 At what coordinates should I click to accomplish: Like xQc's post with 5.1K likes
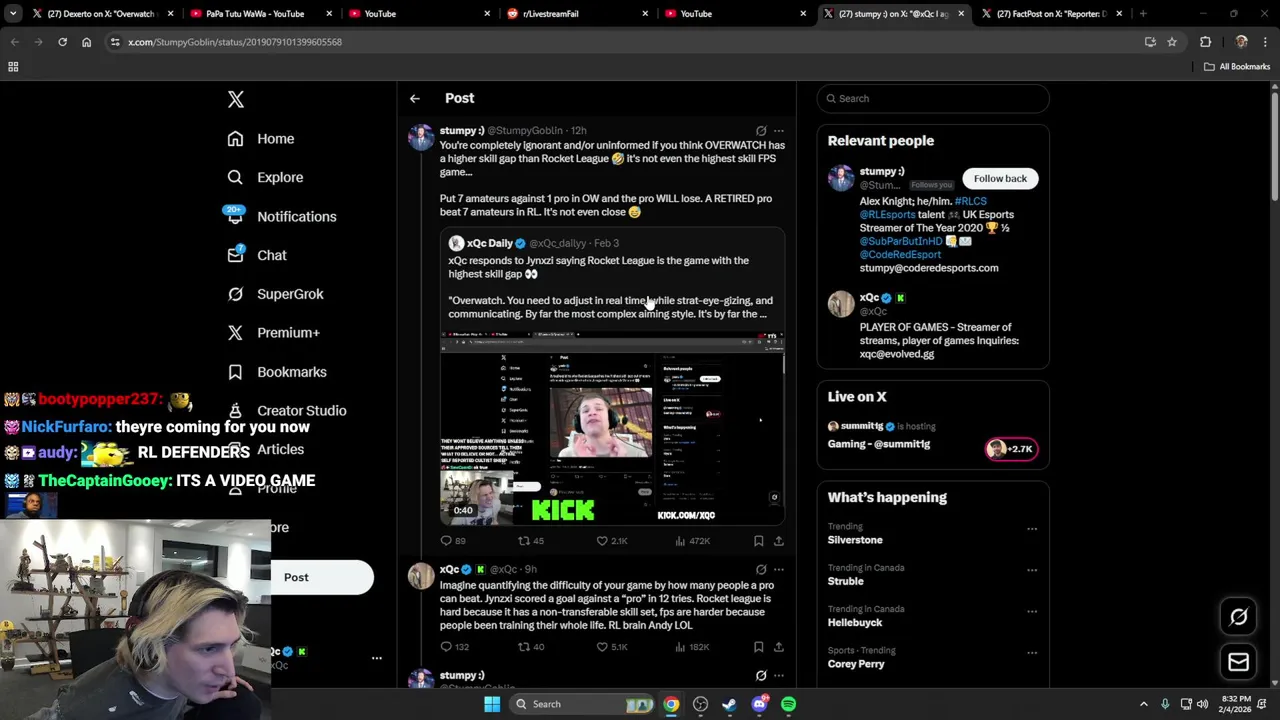tap(612, 647)
